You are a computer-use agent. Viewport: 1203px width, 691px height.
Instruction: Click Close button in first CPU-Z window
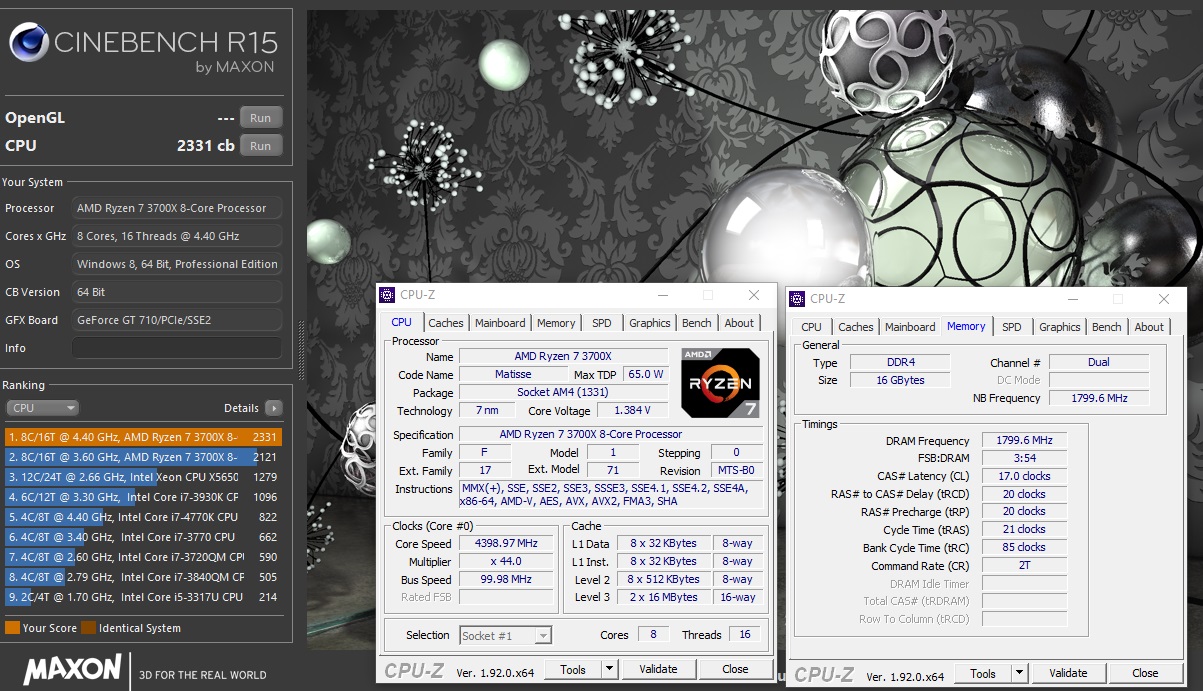[x=735, y=669]
